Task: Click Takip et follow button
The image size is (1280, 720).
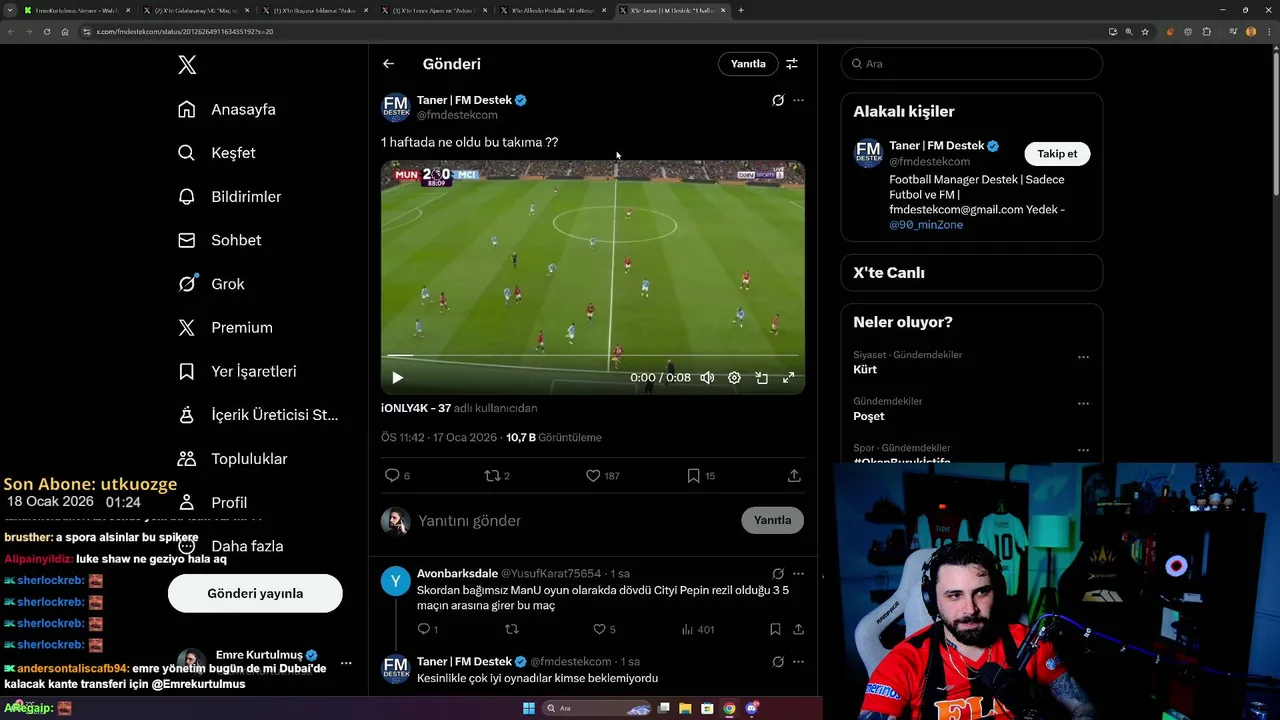Action: [1057, 154]
